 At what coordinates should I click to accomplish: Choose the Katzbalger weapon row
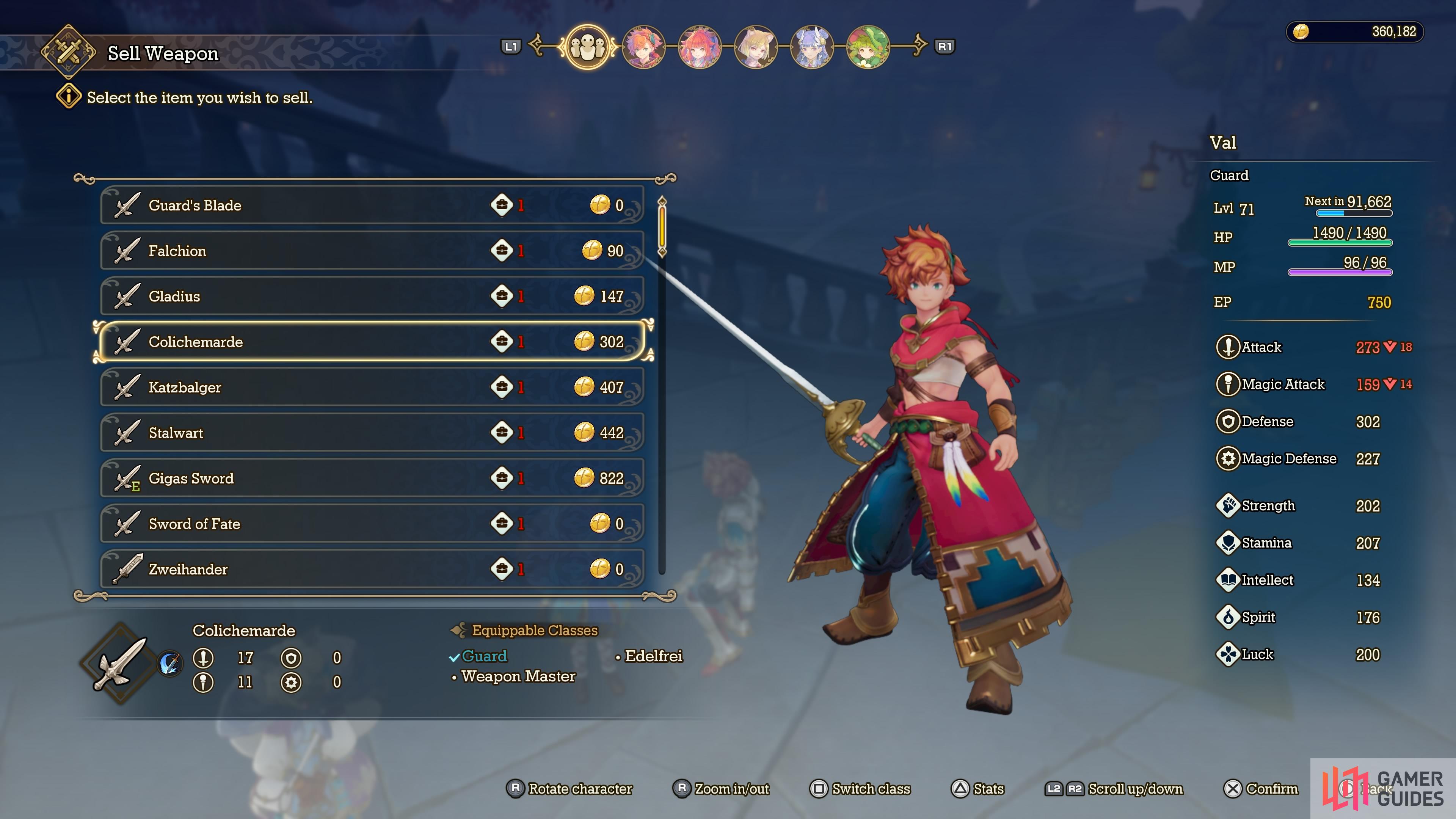click(372, 387)
